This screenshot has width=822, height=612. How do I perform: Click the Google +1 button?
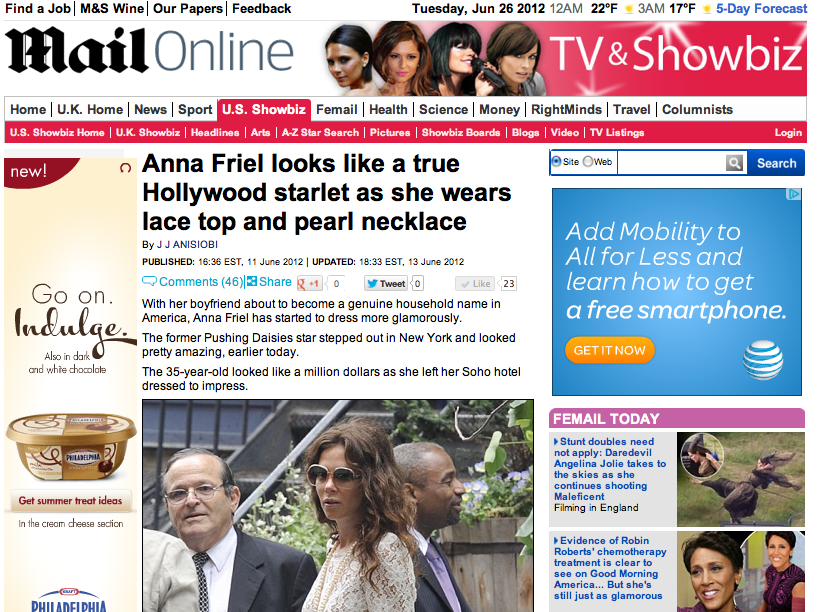(x=309, y=284)
